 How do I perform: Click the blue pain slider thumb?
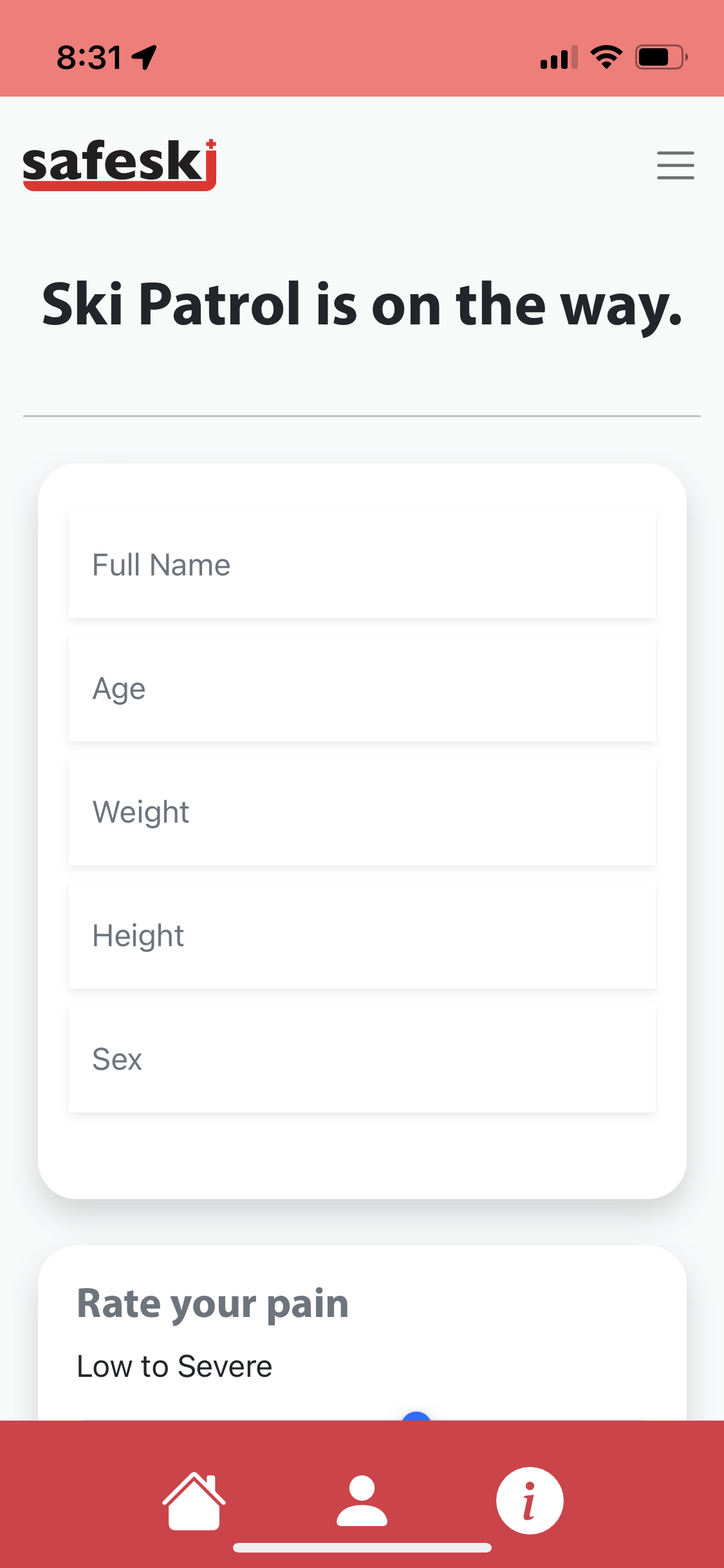pos(416,1416)
